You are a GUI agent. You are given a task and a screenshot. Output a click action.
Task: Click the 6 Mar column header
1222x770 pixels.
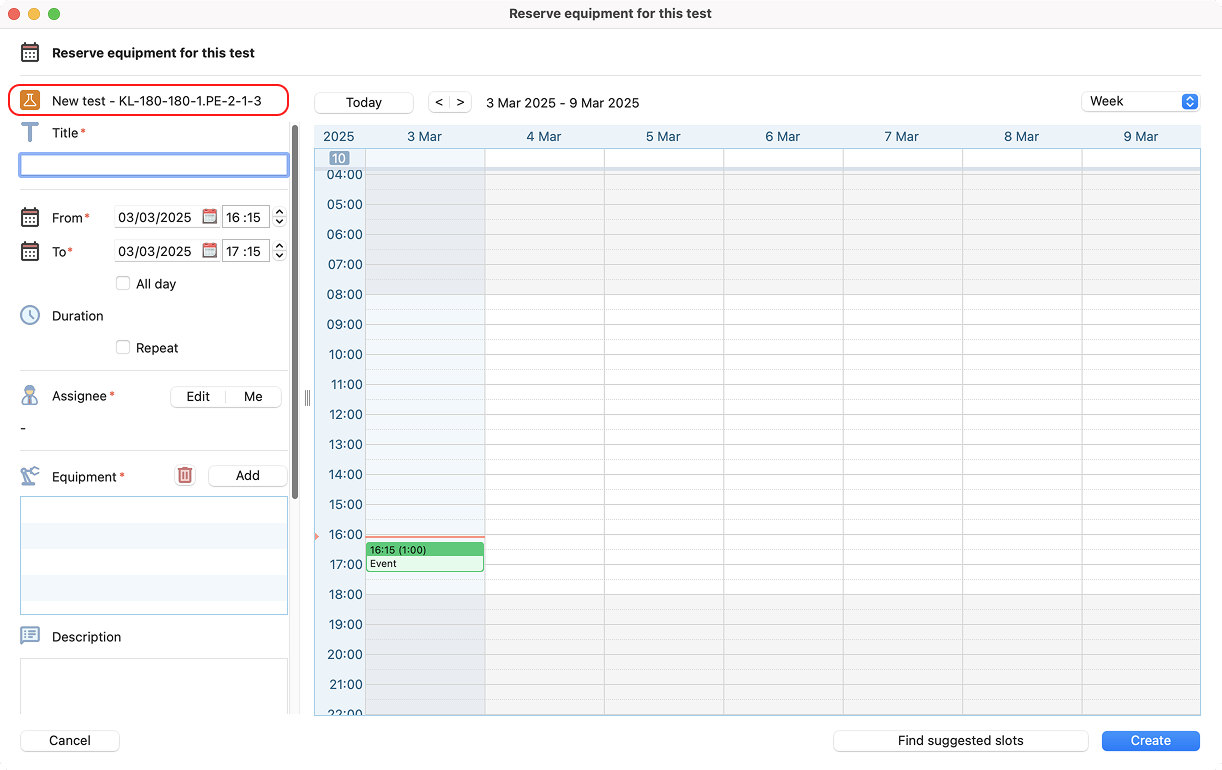[783, 136]
